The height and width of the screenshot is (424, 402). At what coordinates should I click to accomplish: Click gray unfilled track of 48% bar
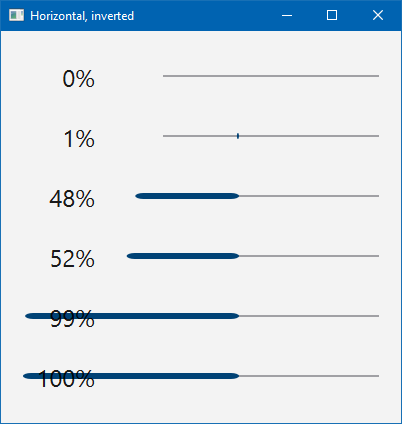click(309, 196)
